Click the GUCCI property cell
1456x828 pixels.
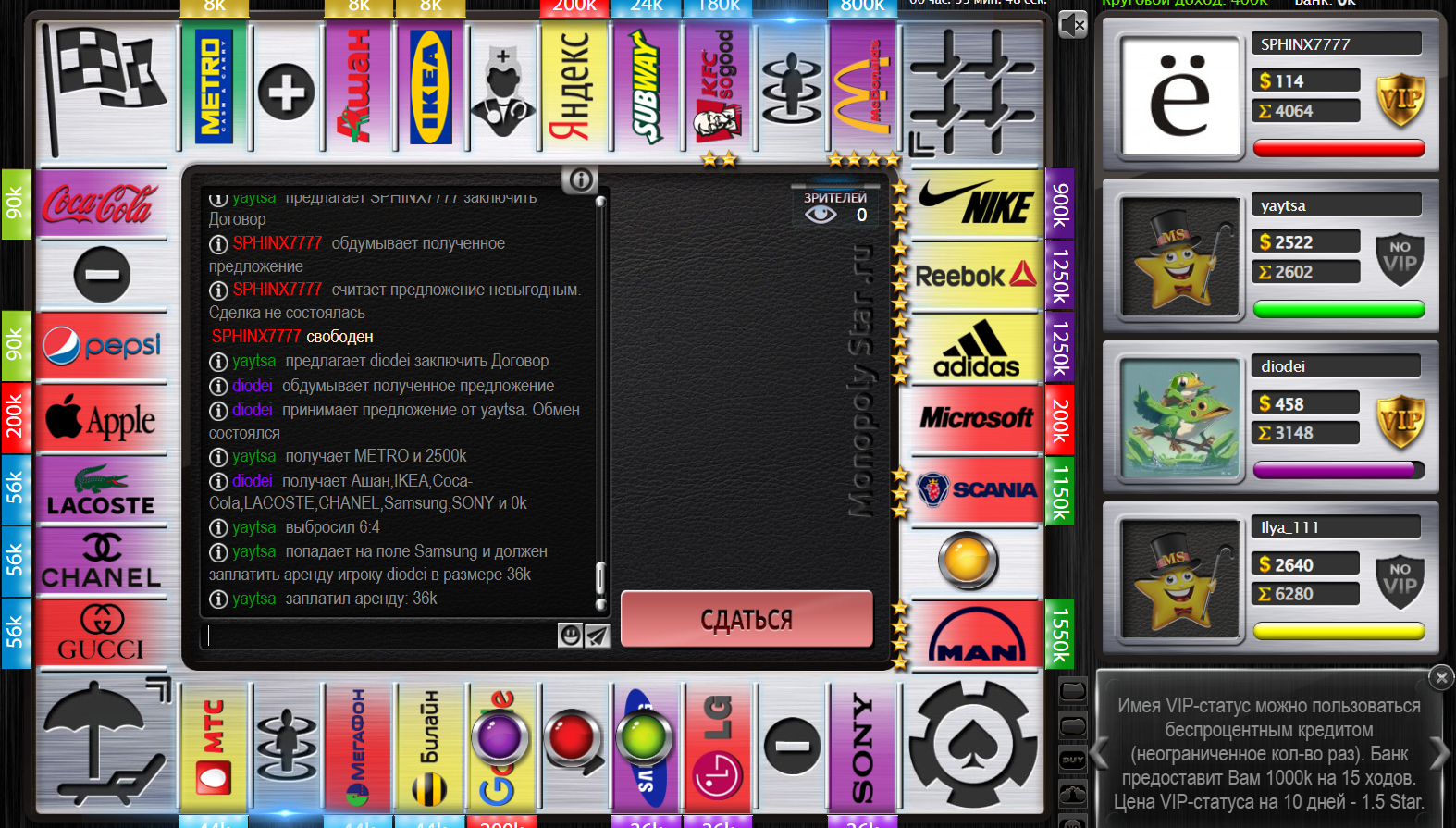pyautogui.click(x=102, y=635)
